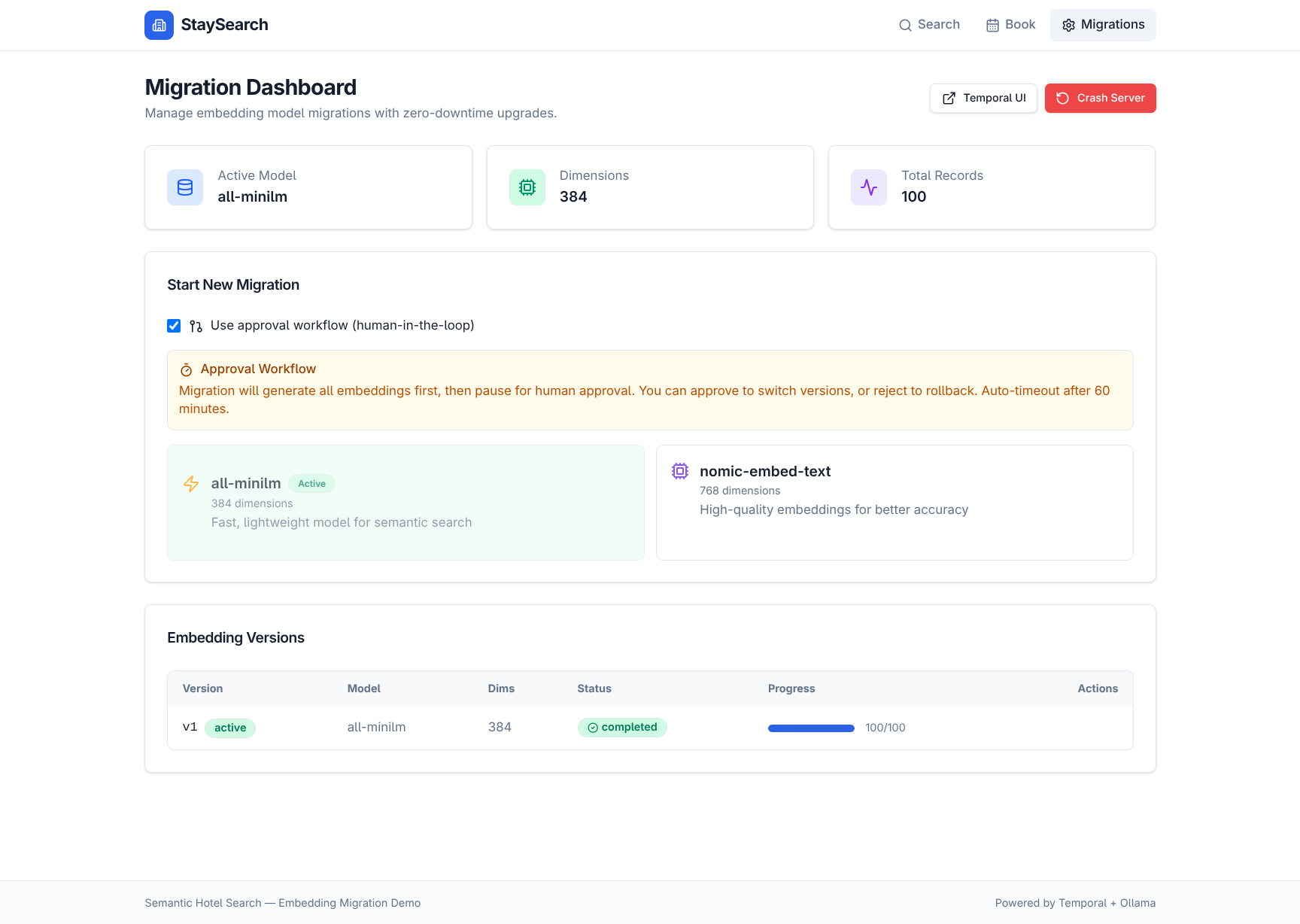The width and height of the screenshot is (1300, 924).
Task: Uncheck the Use approval workflow checkbox
Action: point(174,326)
